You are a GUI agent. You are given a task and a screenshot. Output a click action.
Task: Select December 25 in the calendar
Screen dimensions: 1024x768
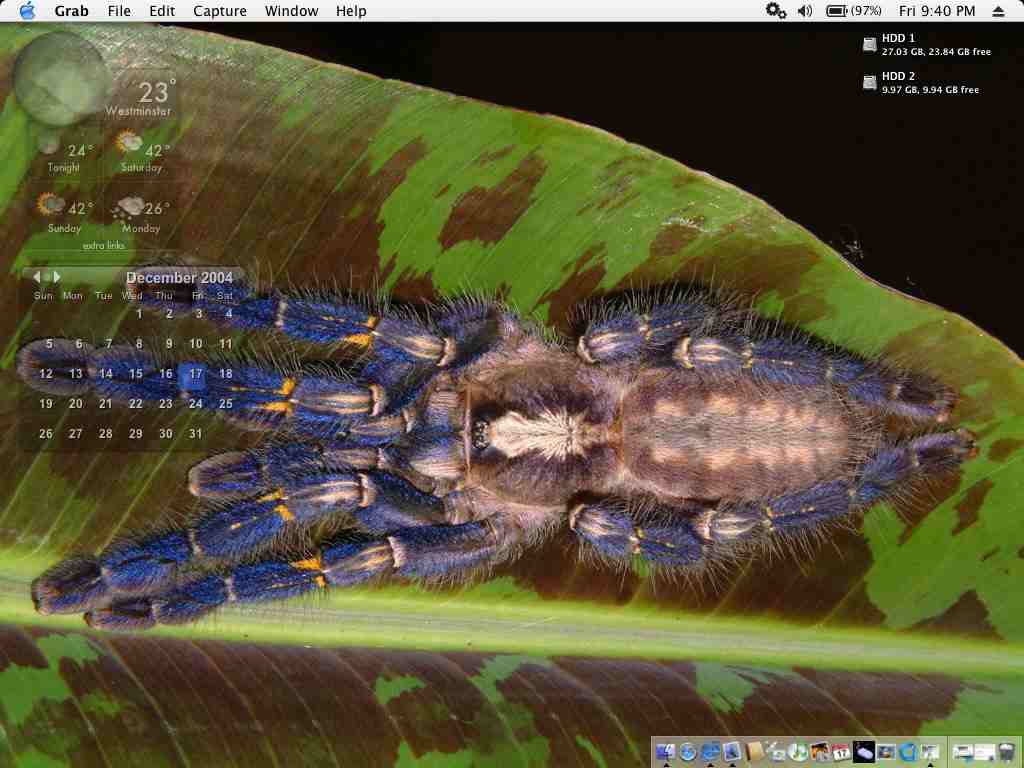(x=225, y=404)
